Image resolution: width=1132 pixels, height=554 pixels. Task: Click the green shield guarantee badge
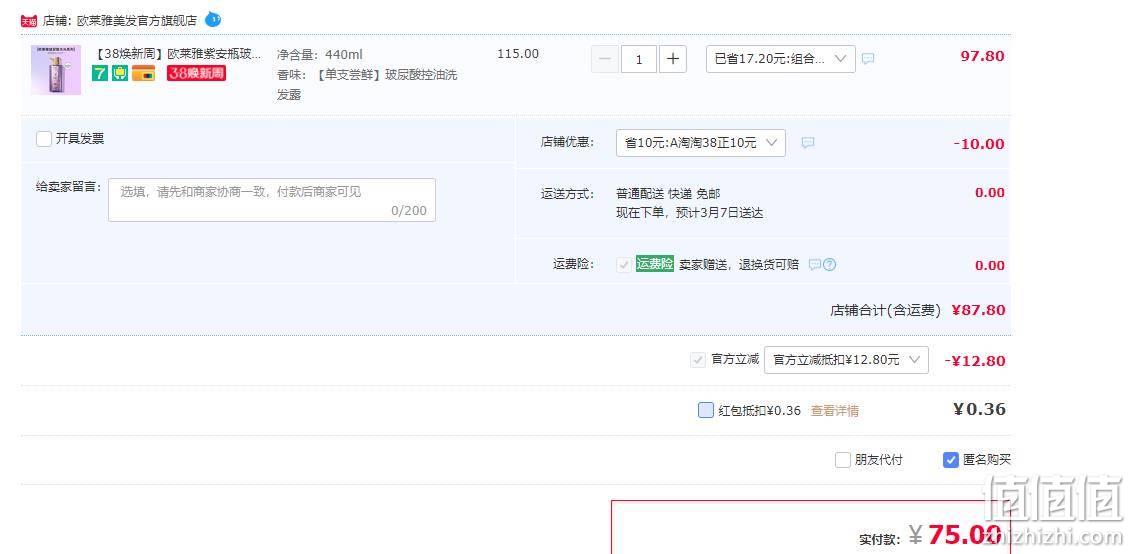(120, 73)
